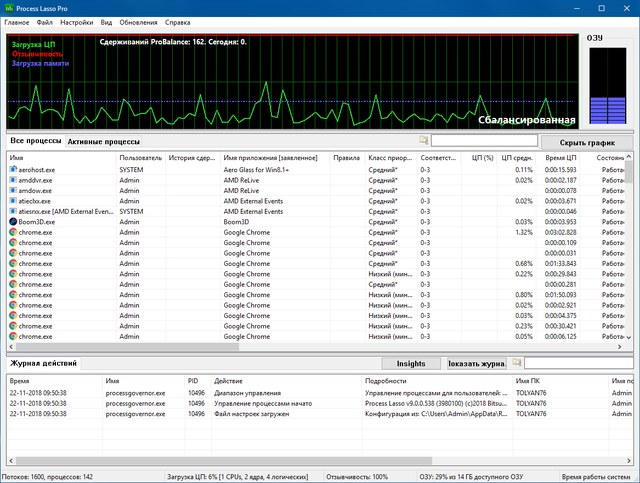
Task: Click the Insights button
Action: [x=411, y=364]
